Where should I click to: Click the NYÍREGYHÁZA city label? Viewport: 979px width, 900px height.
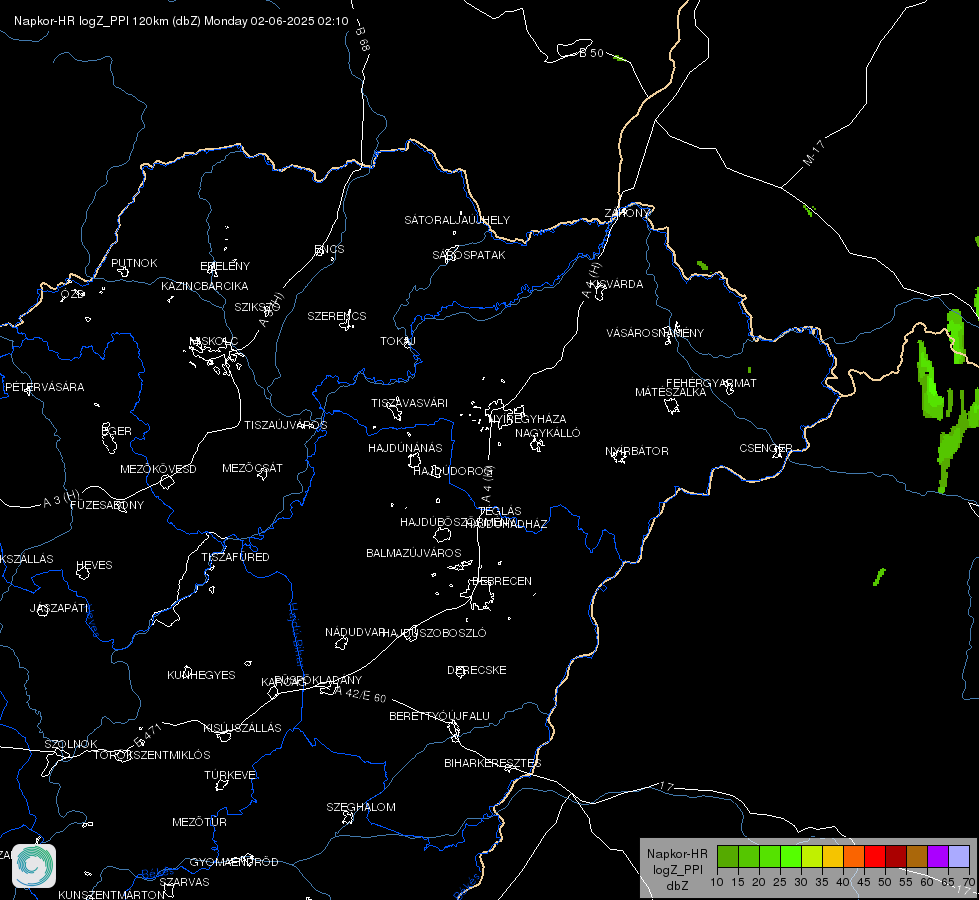pos(528,418)
